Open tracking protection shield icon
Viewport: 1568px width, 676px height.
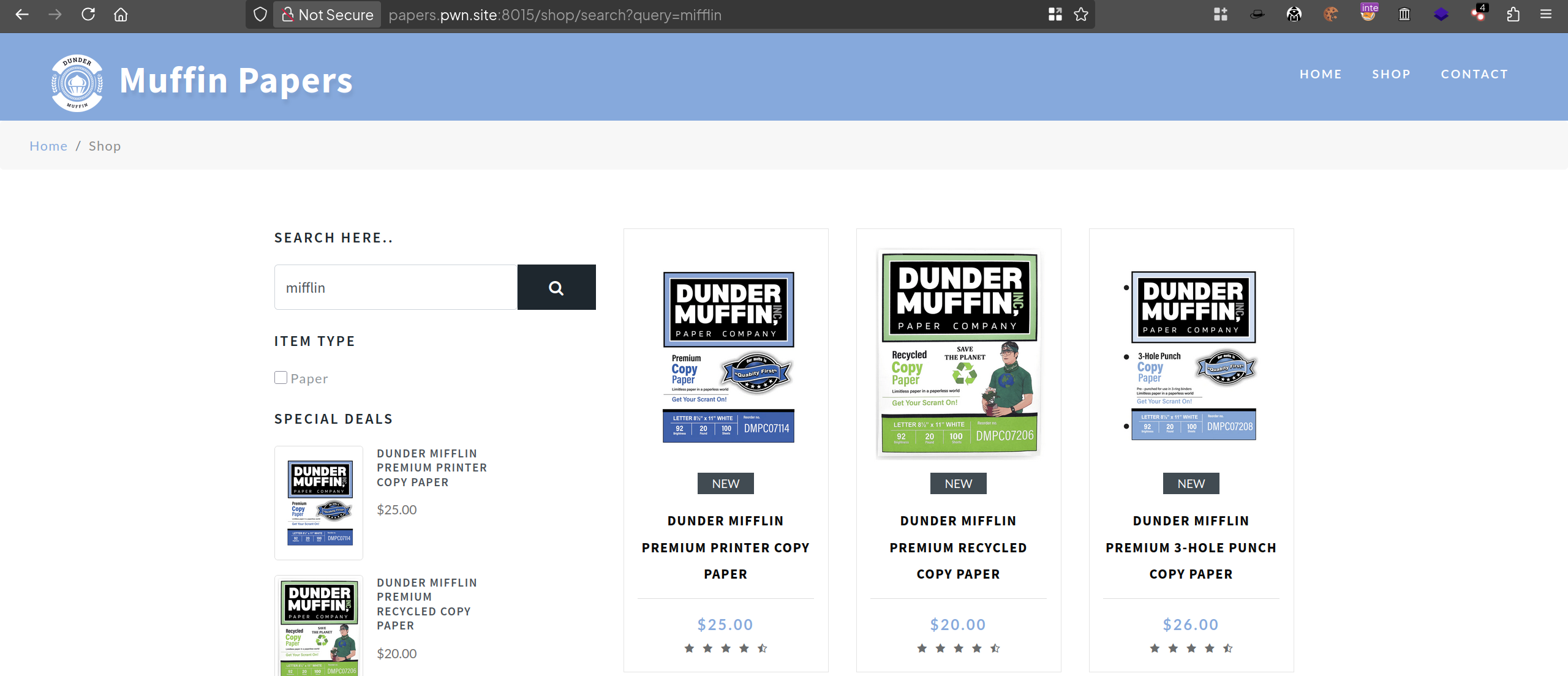point(260,14)
